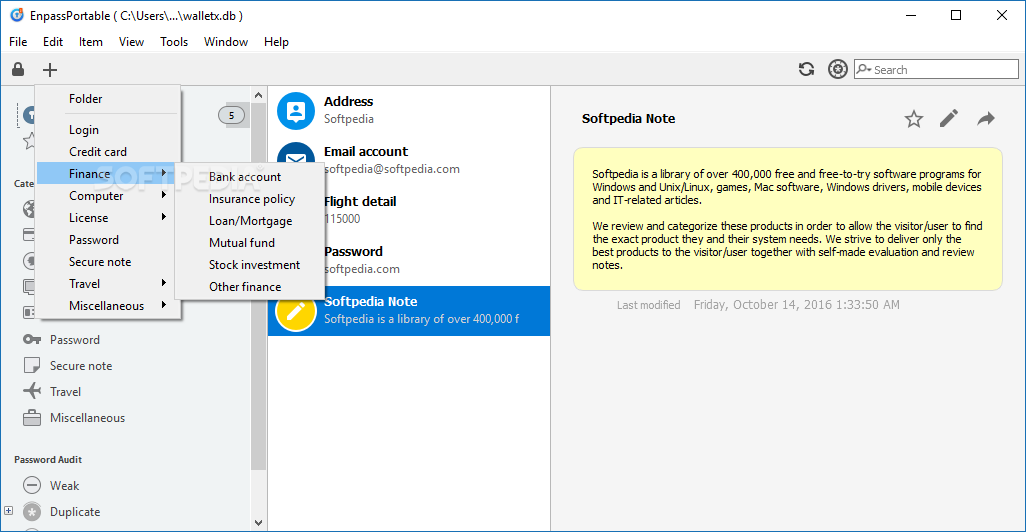1026x532 pixels.
Task: Open settings gear icon in toolbar
Action: (x=838, y=69)
